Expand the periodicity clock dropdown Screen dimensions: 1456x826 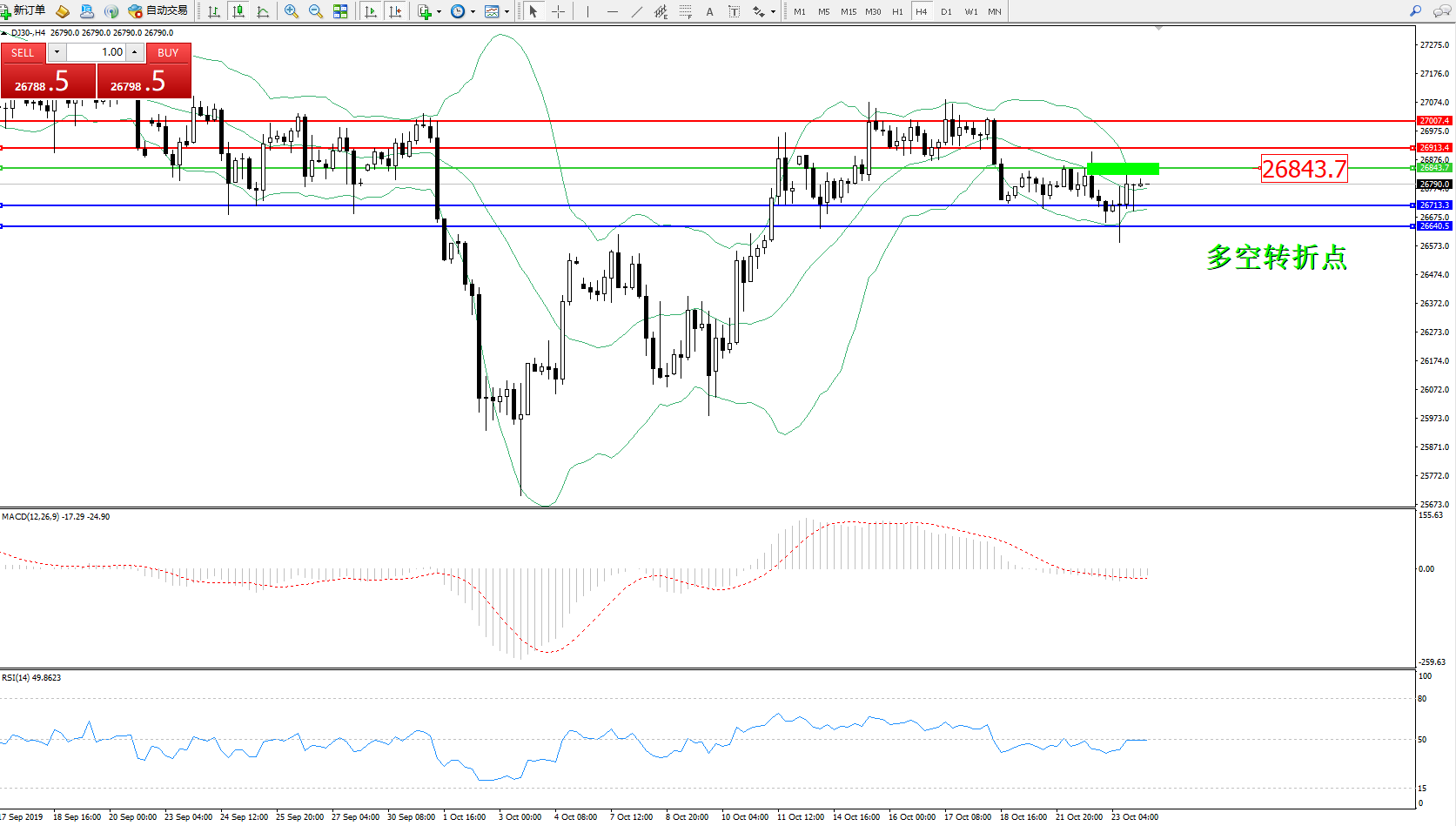[x=473, y=11]
